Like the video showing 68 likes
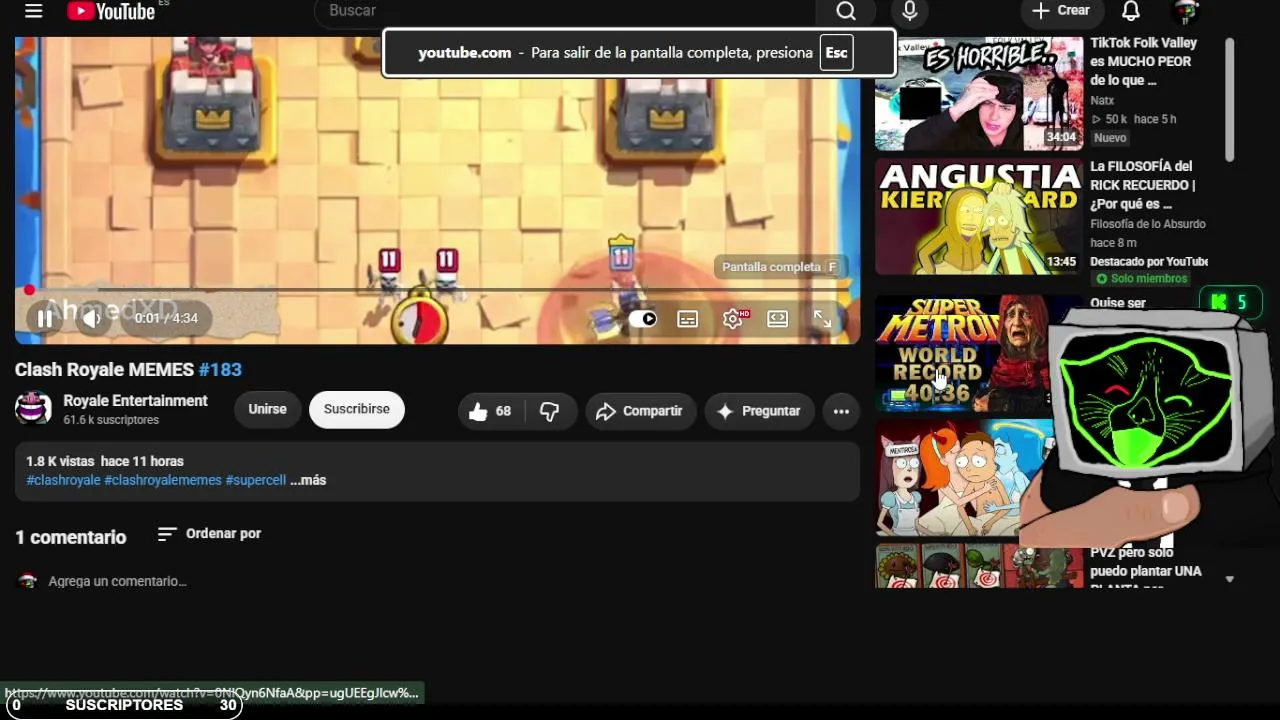 point(489,411)
